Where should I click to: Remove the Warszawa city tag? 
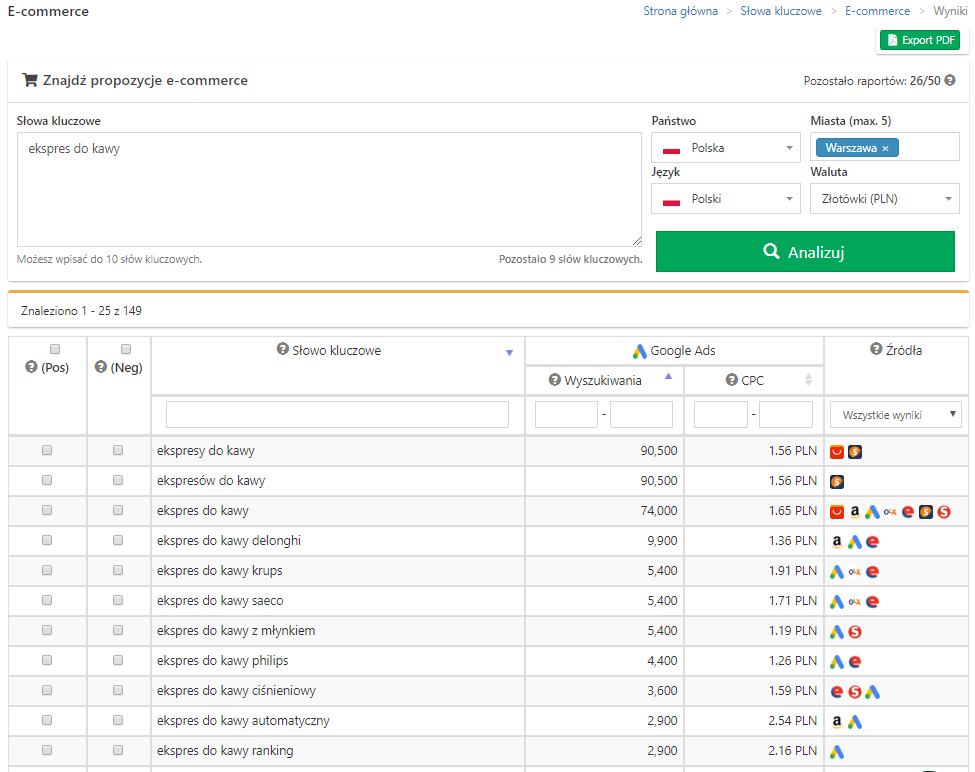point(884,148)
